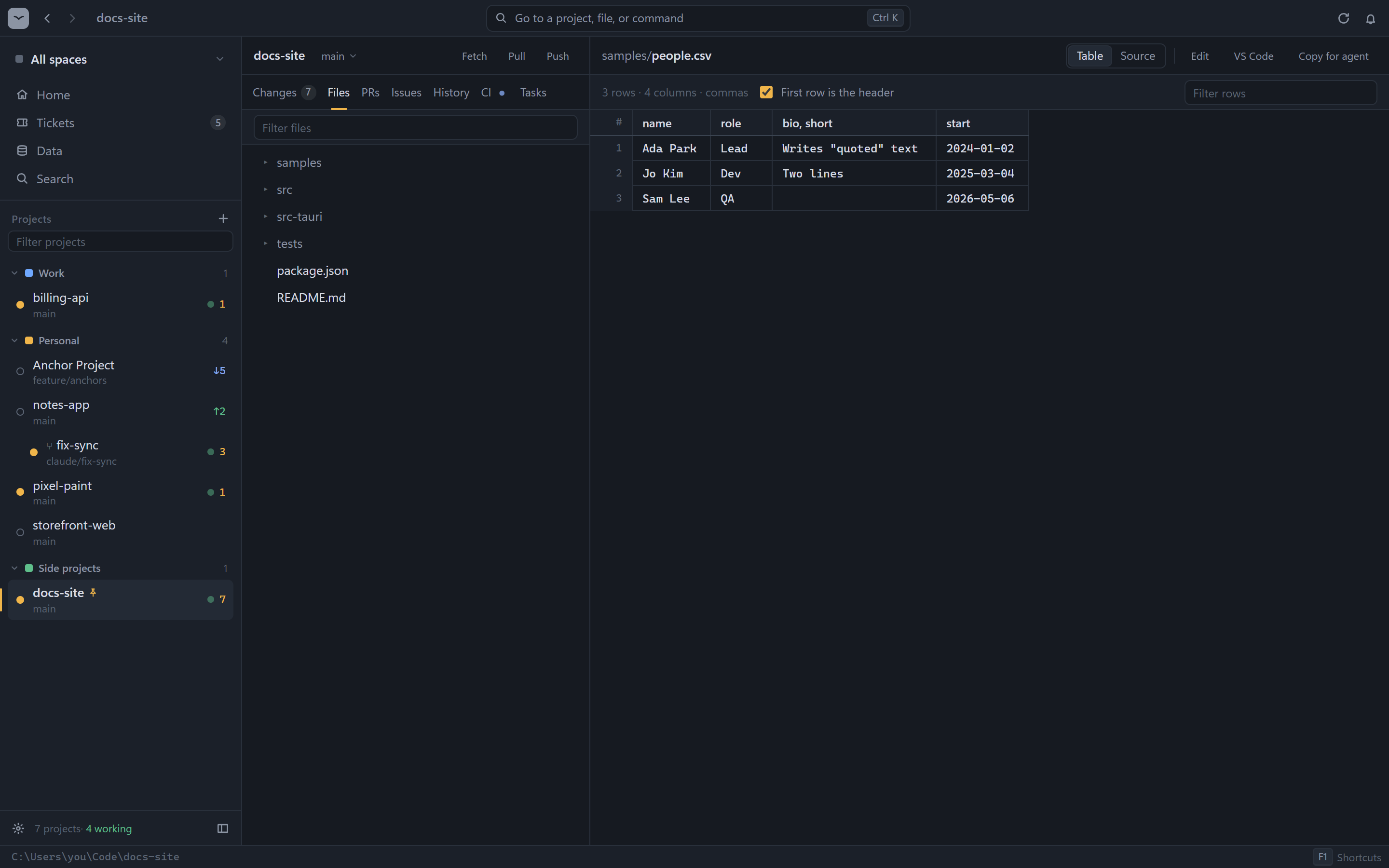Expand the samples folder

coord(416,163)
